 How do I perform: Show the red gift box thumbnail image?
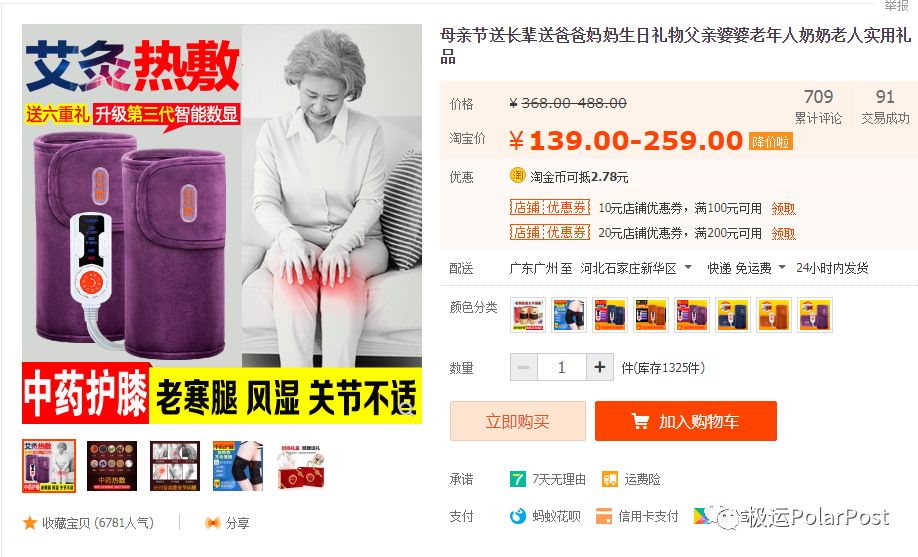click(302, 466)
